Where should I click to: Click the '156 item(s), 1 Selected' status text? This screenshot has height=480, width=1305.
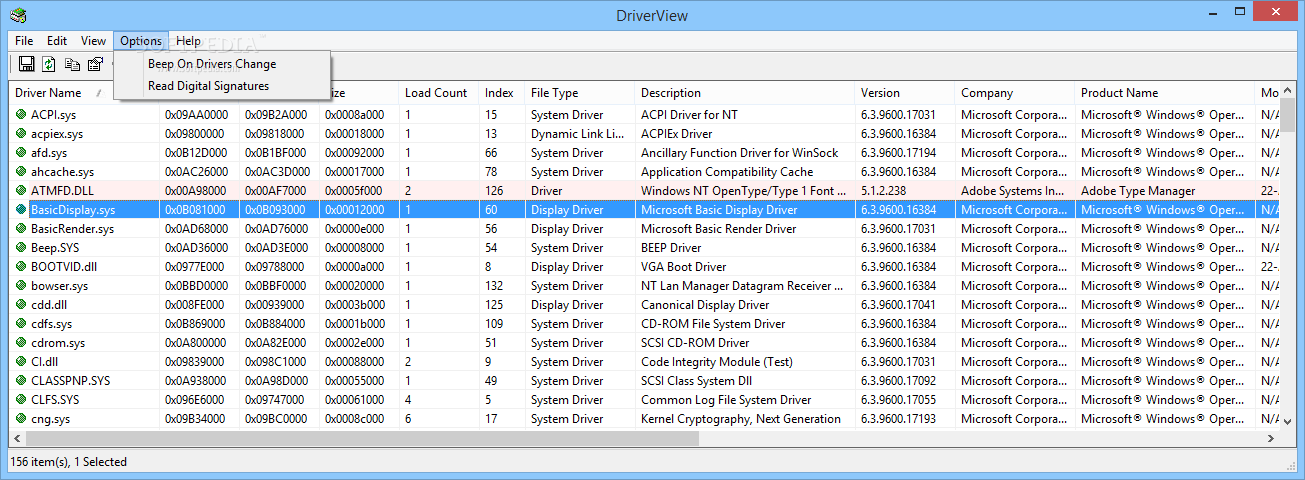68,462
